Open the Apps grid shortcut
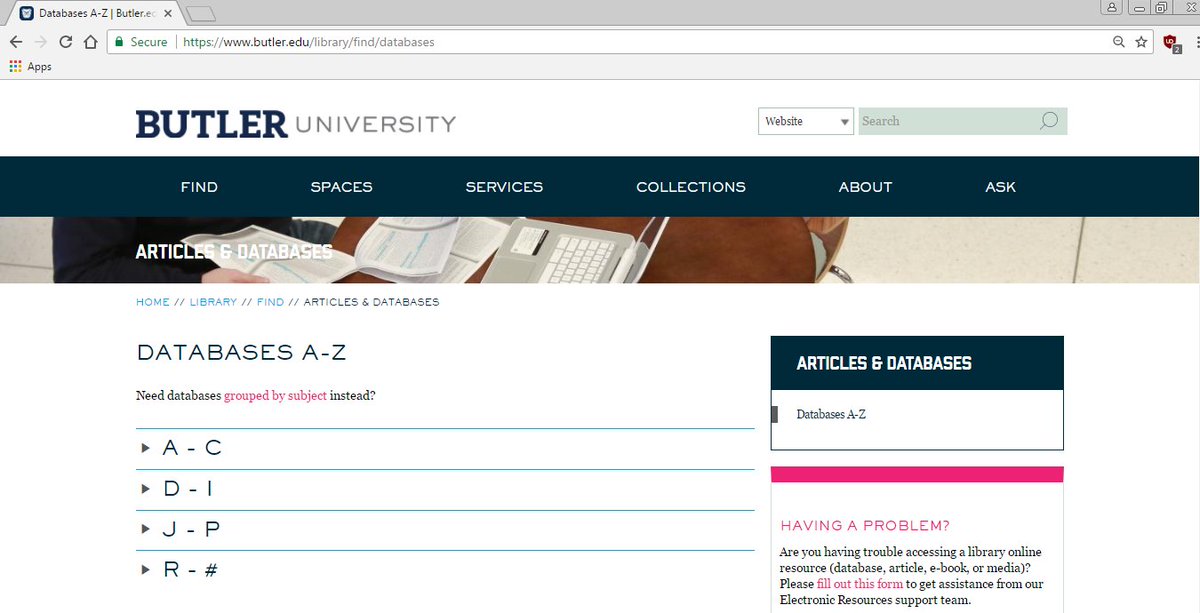The image size is (1200, 613). tap(30, 67)
